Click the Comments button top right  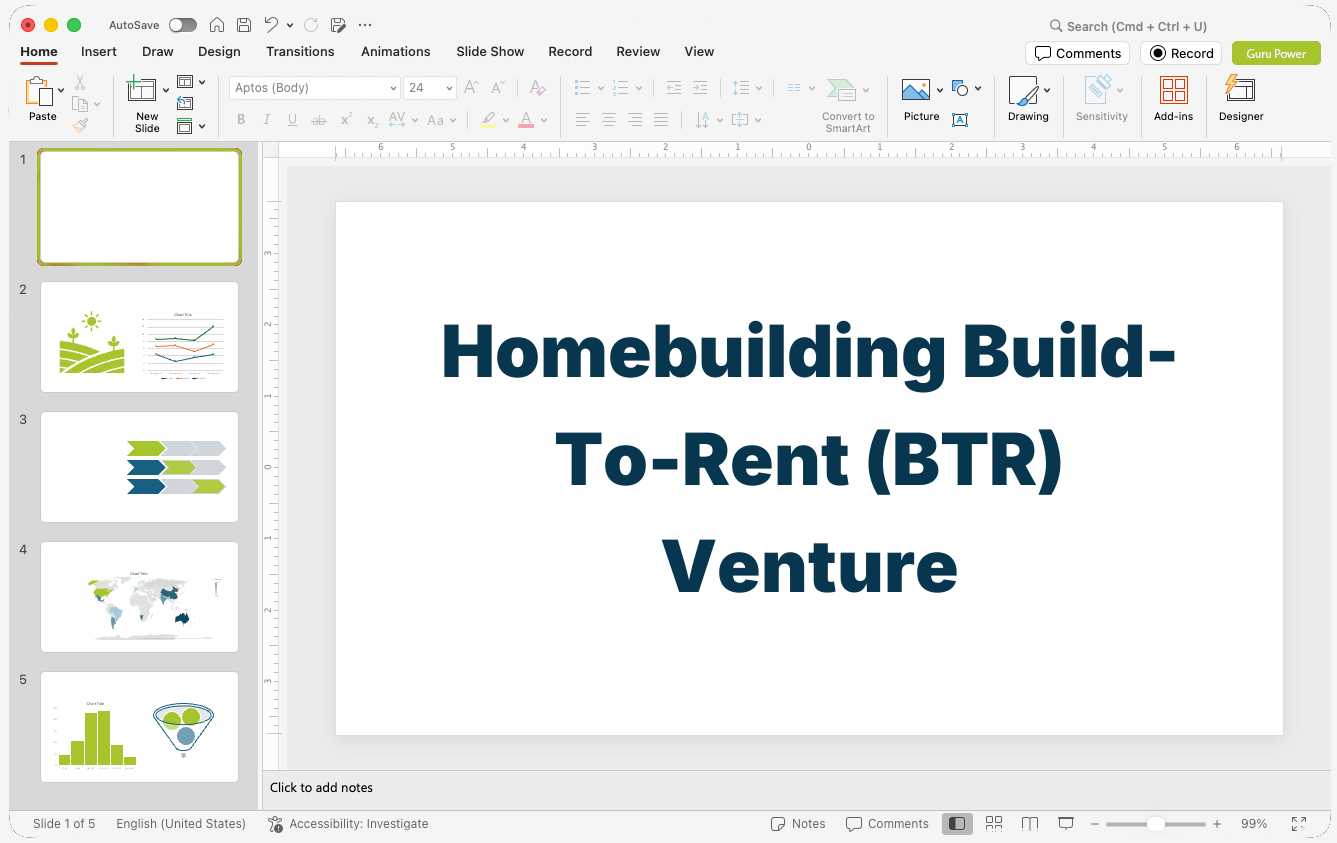[1077, 53]
